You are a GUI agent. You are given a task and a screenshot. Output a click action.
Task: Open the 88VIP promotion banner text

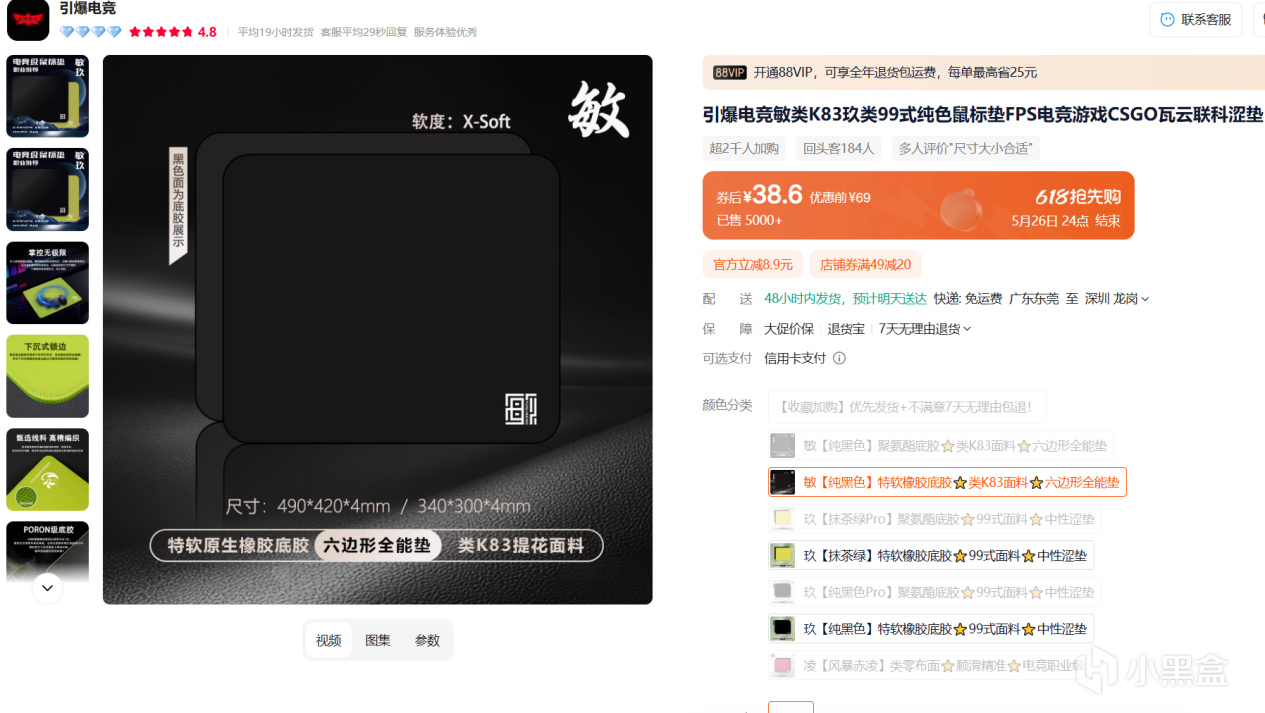pyautogui.click(x=895, y=73)
